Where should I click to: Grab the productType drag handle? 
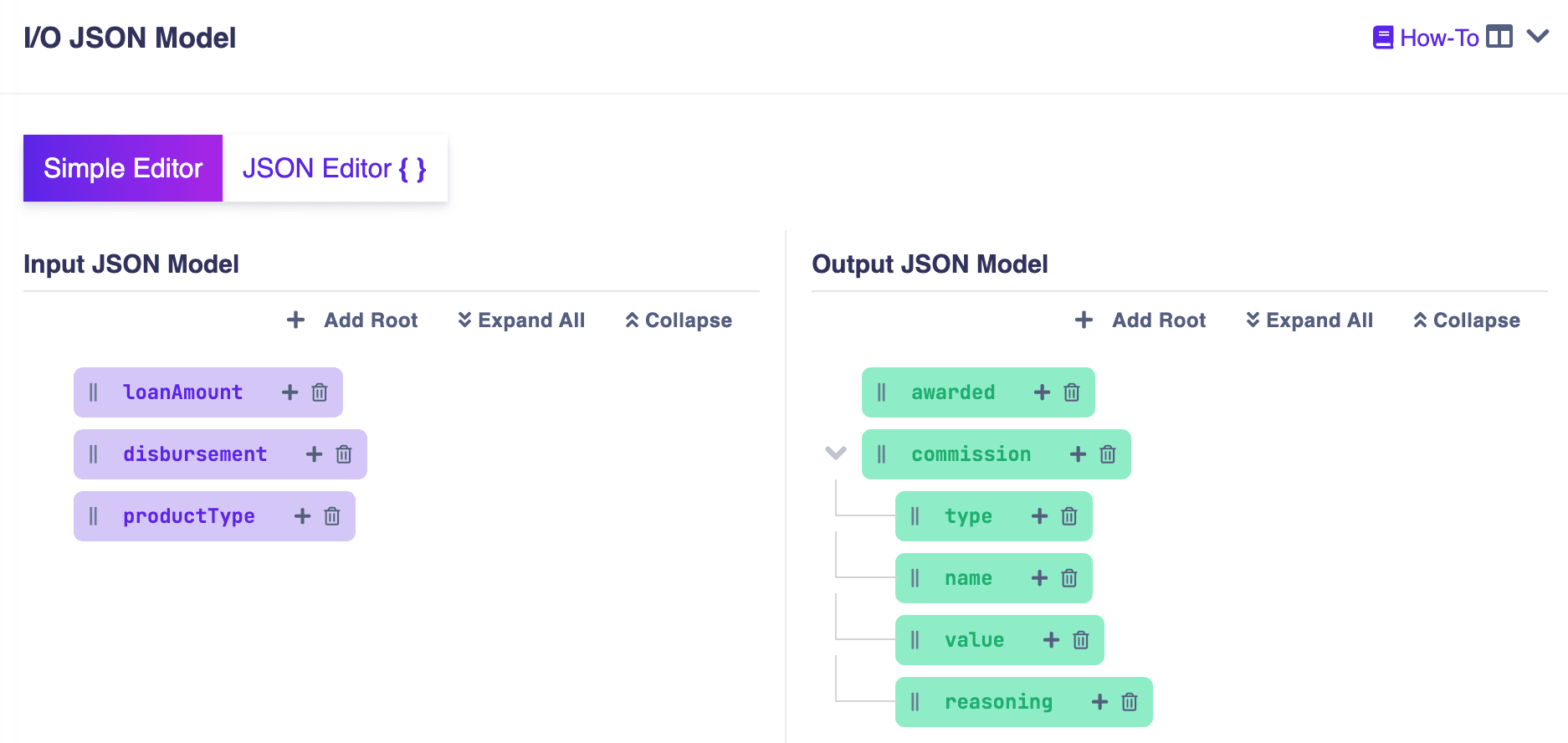click(x=94, y=516)
